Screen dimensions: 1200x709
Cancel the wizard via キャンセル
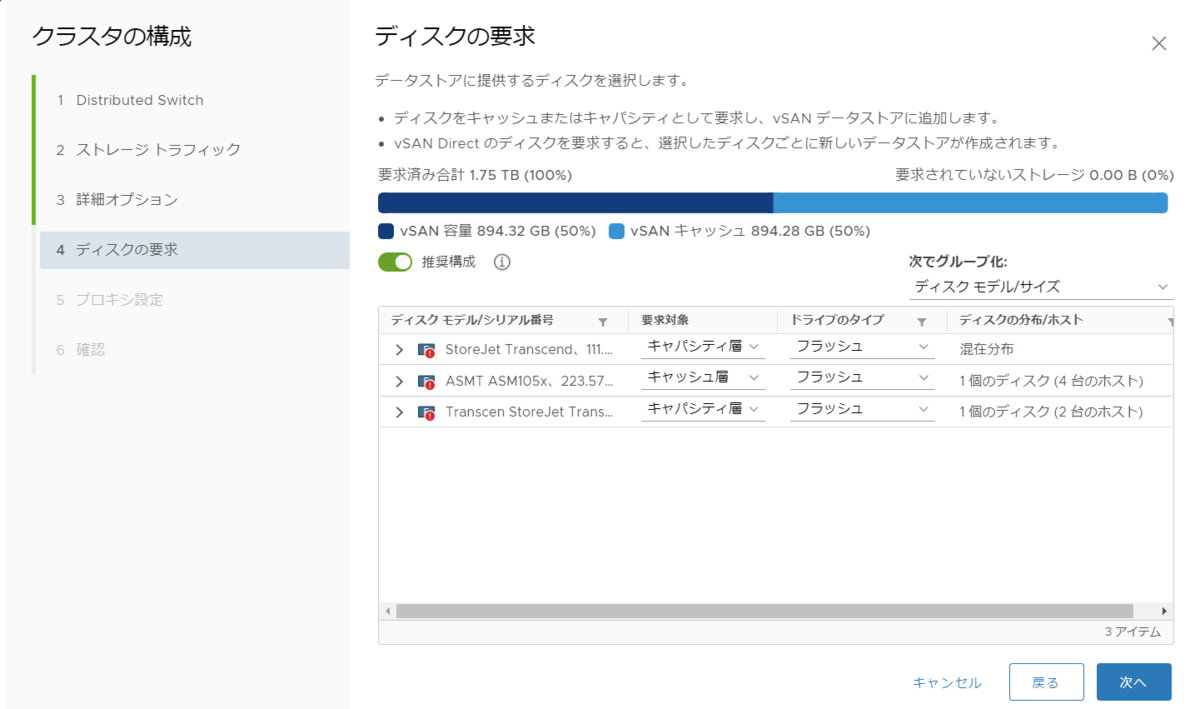pyautogui.click(x=947, y=681)
